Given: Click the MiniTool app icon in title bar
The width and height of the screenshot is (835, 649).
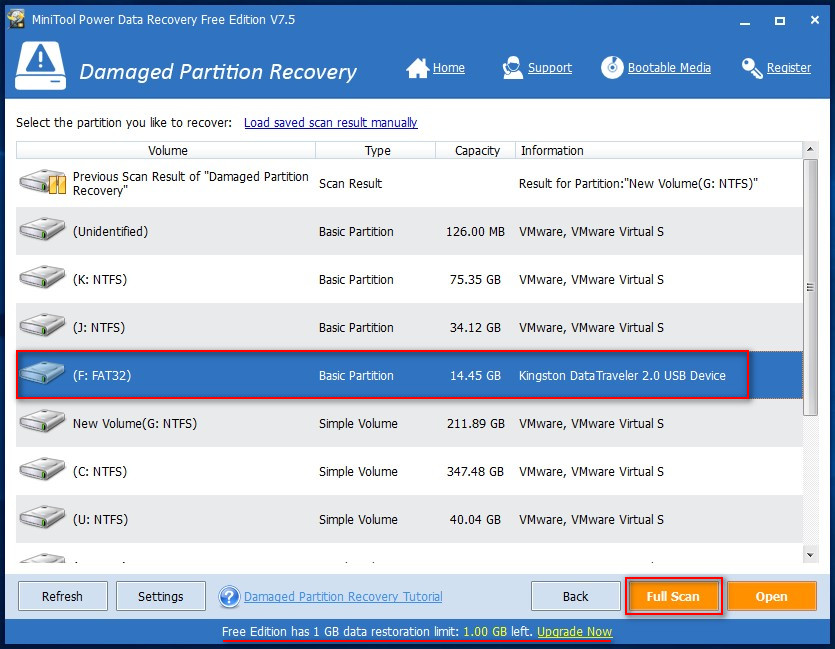Looking at the screenshot, I should click(16, 19).
